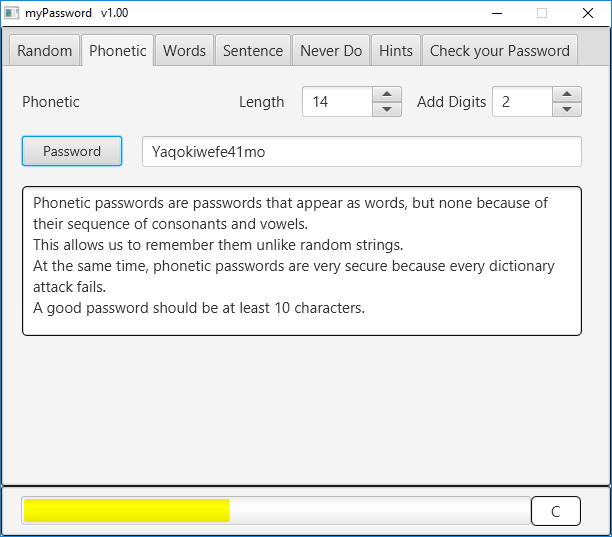Open the Words tab
This screenshot has height=537, width=612.
(184, 50)
